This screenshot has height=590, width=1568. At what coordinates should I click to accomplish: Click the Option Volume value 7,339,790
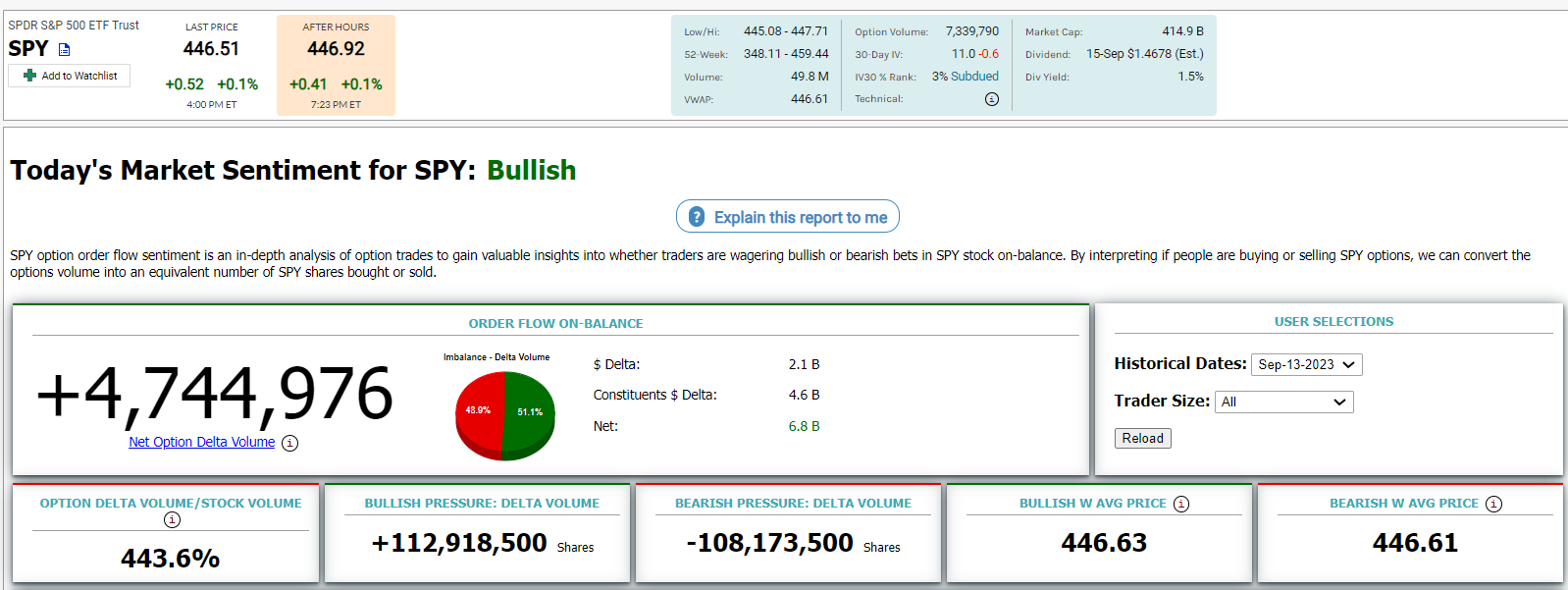coord(972,31)
